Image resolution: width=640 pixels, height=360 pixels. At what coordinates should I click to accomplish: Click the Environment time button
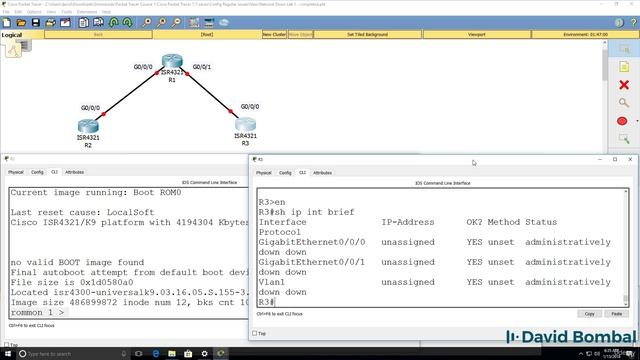[x=585, y=35]
